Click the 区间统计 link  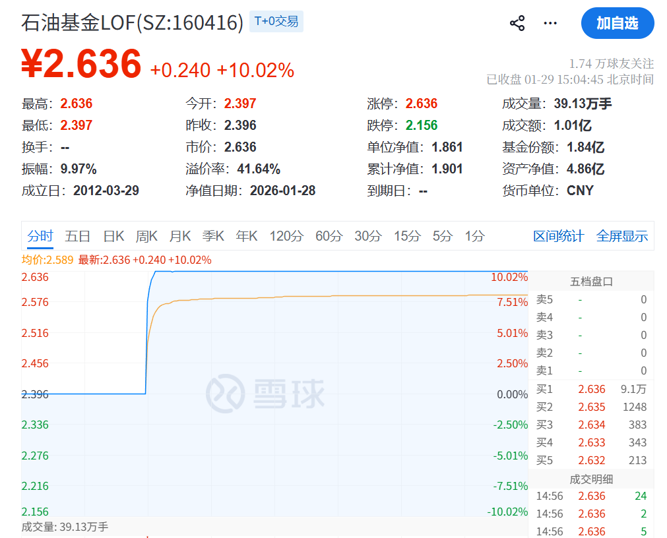tap(558, 236)
